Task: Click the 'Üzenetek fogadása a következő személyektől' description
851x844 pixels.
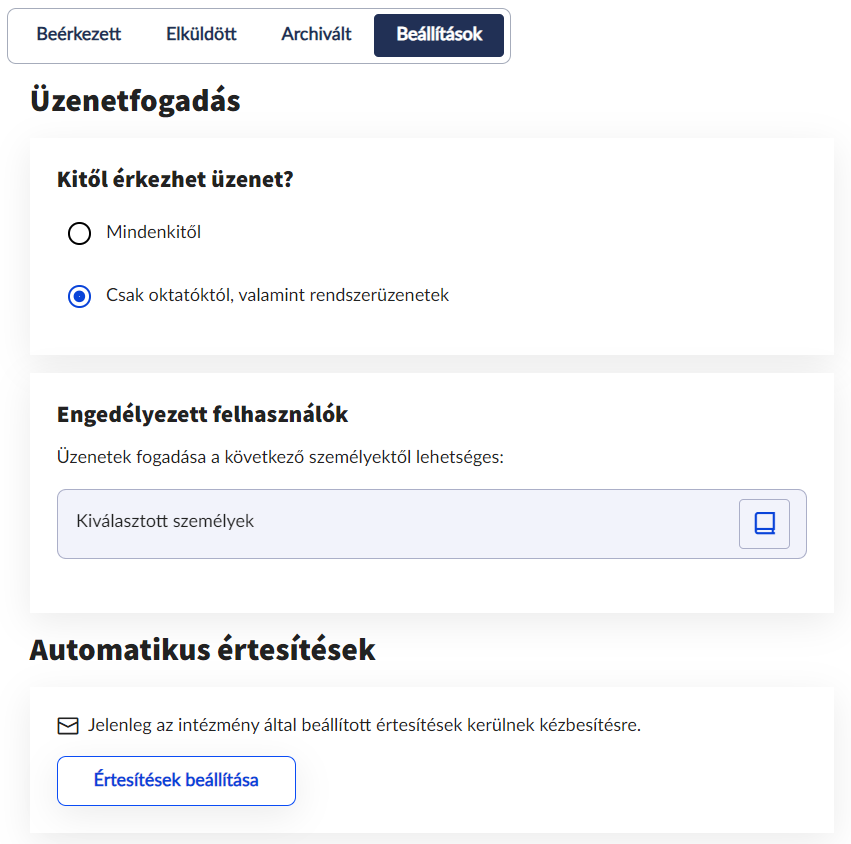Action: tap(281, 457)
